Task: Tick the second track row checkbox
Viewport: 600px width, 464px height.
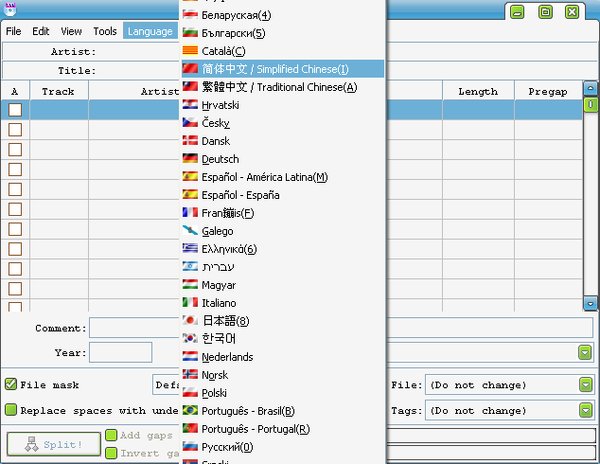Action: click(15, 130)
